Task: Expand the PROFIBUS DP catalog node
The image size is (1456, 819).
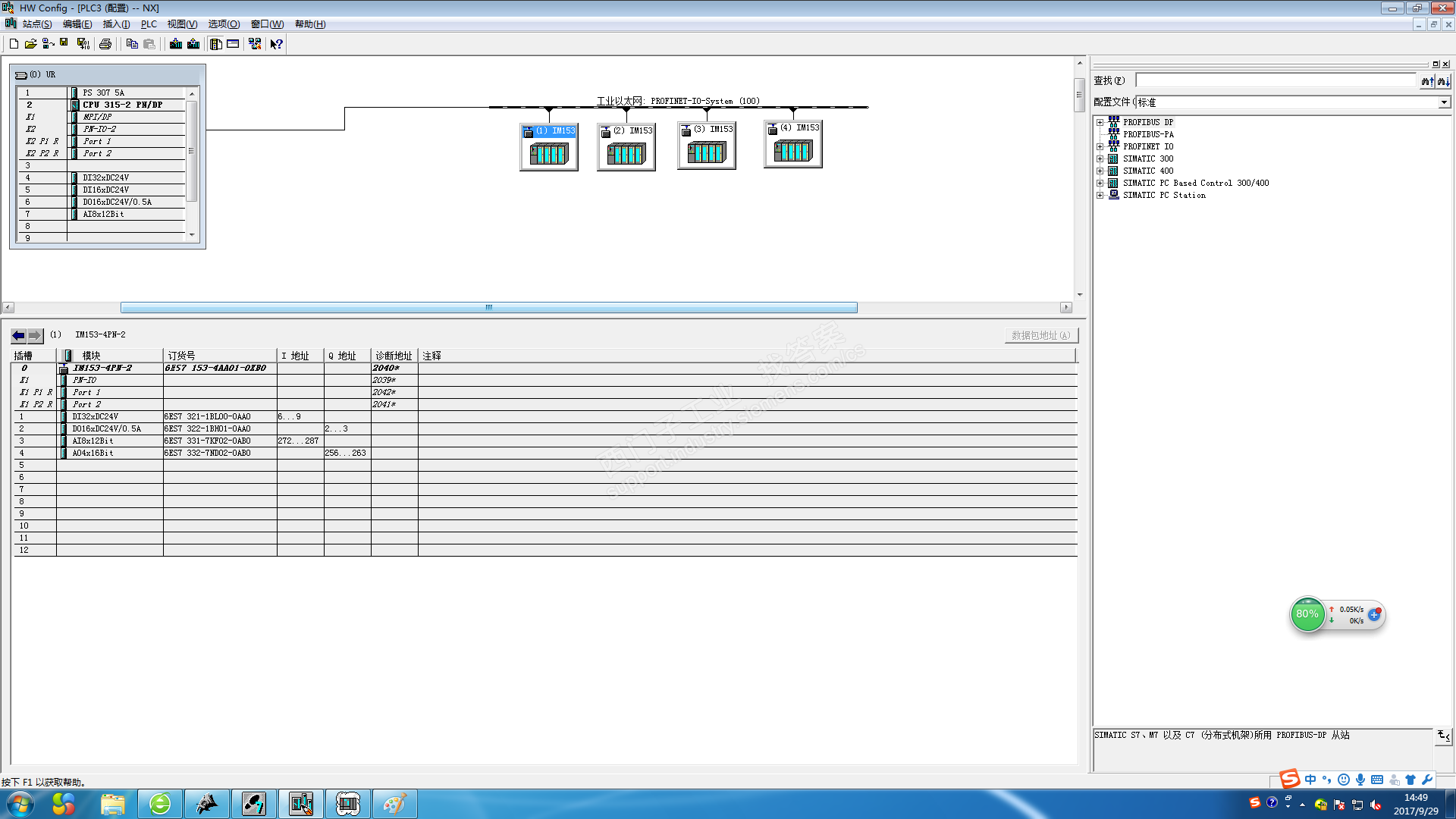Action: pyautogui.click(x=1100, y=122)
